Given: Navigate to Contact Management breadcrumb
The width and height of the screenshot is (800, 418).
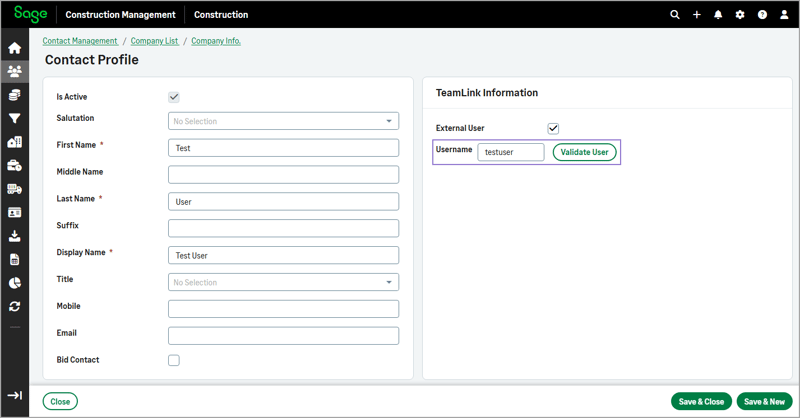Looking at the screenshot, I should tap(80, 41).
